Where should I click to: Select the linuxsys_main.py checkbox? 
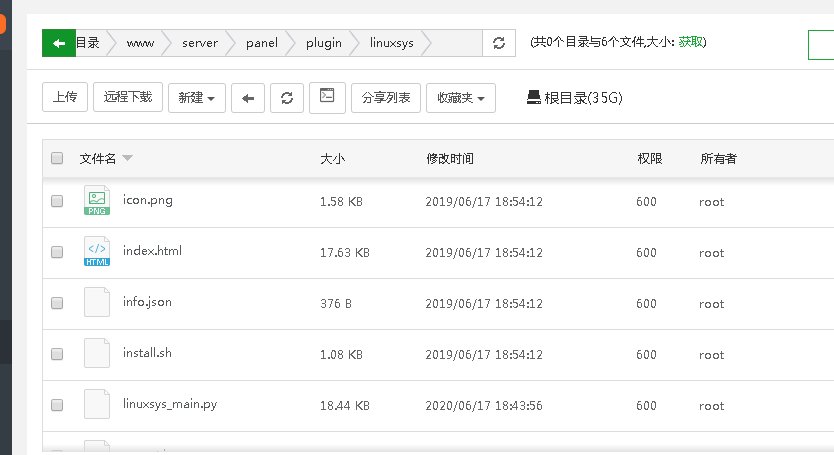(57, 405)
